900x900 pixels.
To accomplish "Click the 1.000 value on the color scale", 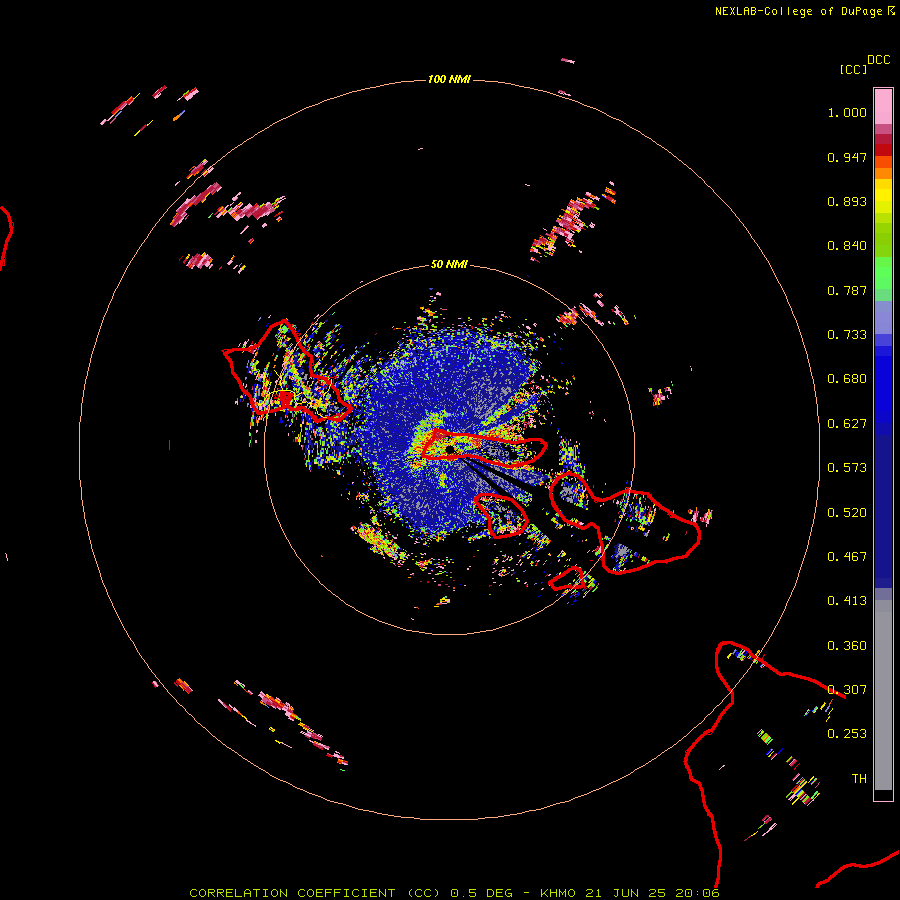I will [847, 112].
